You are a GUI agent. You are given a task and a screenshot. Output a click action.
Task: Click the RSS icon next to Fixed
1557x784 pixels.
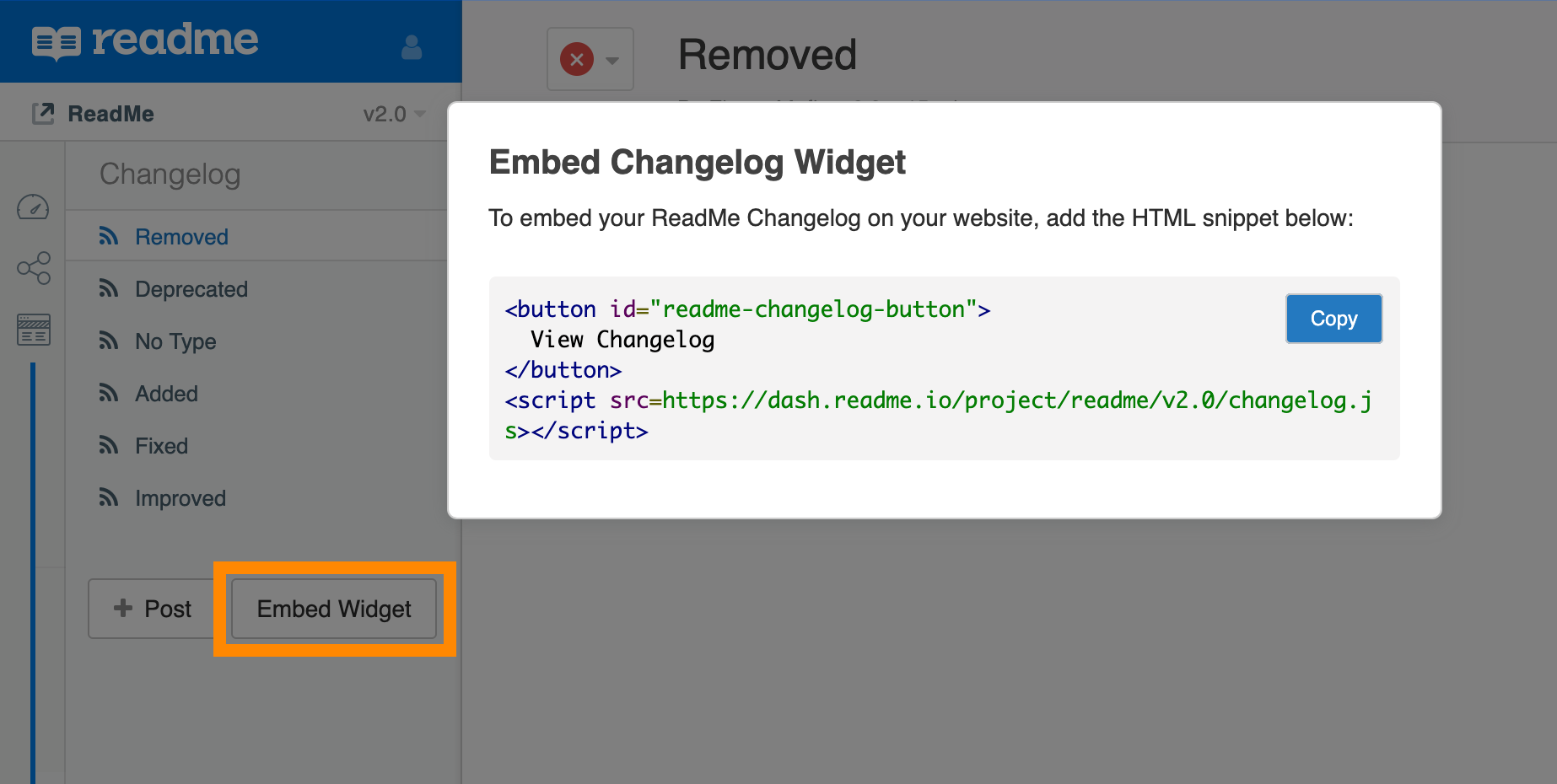[x=108, y=445]
